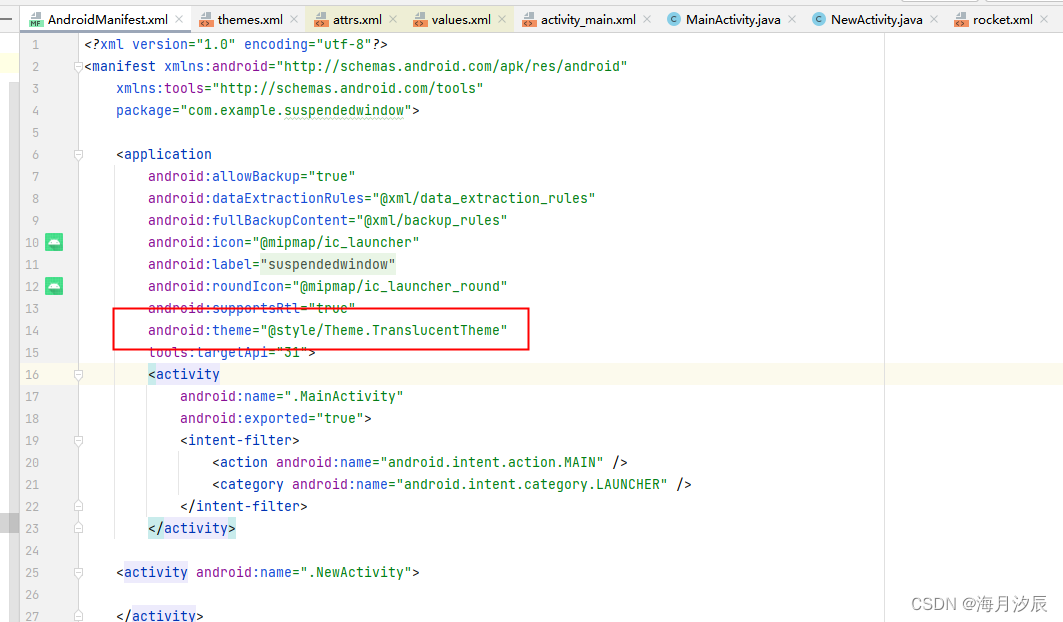The width and height of the screenshot is (1063, 622).
Task: Click line number 14 in the gutter
Action: pyautogui.click(x=31, y=330)
